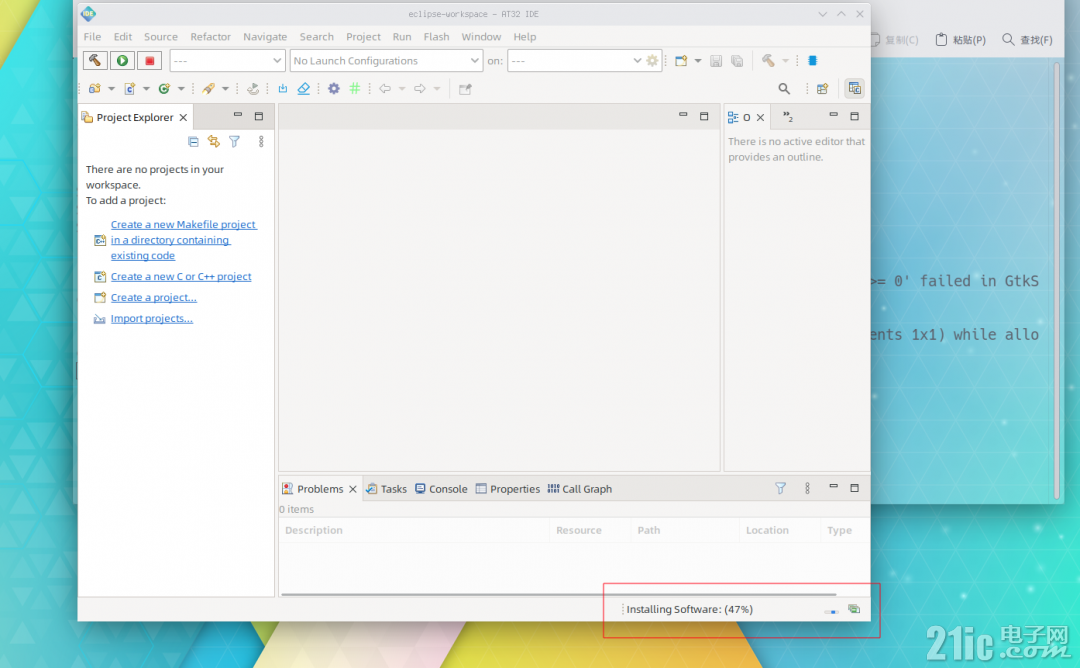Click the Location column header
Screen dimensions: 1080x668
coord(779,530)
